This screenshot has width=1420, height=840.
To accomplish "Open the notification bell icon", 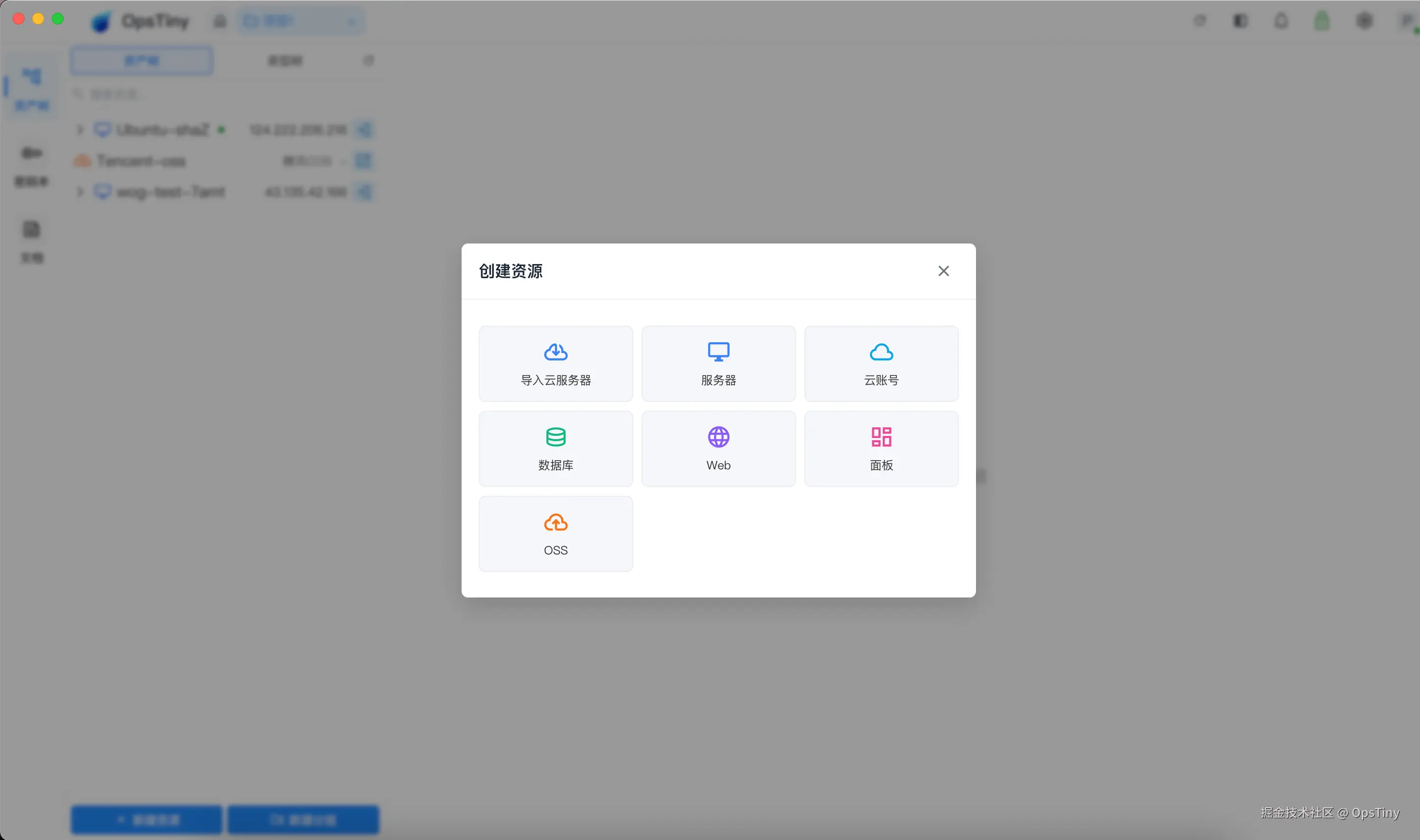I will pyautogui.click(x=1281, y=22).
